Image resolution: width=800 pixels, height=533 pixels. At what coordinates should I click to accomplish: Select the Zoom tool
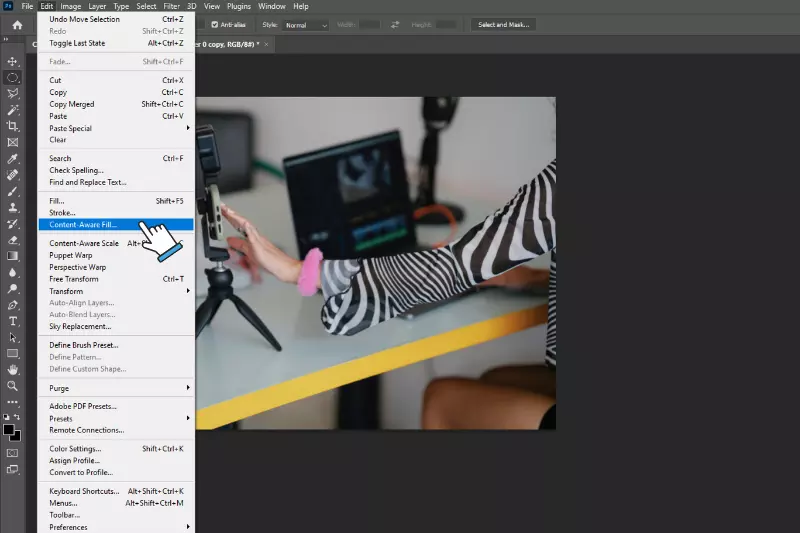click(x=12, y=386)
